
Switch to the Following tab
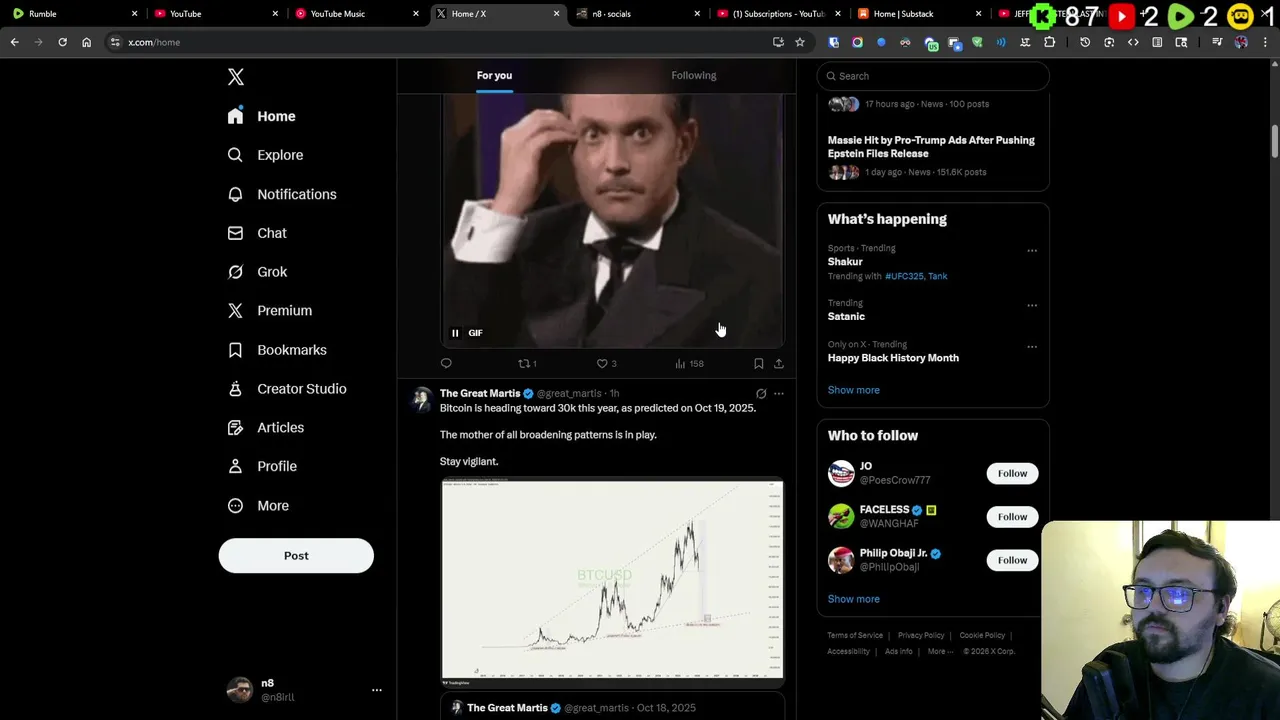(693, 76)
